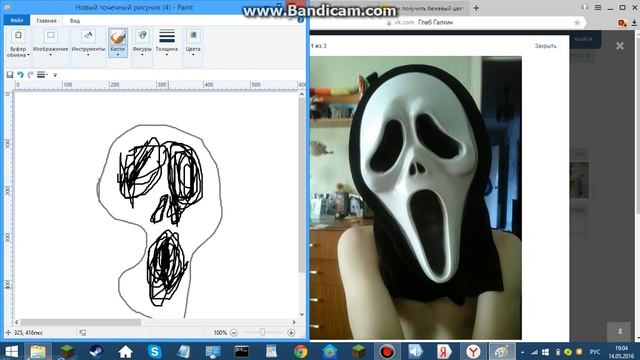Expand the Фигуры dropdown arrow

(142, 55)
